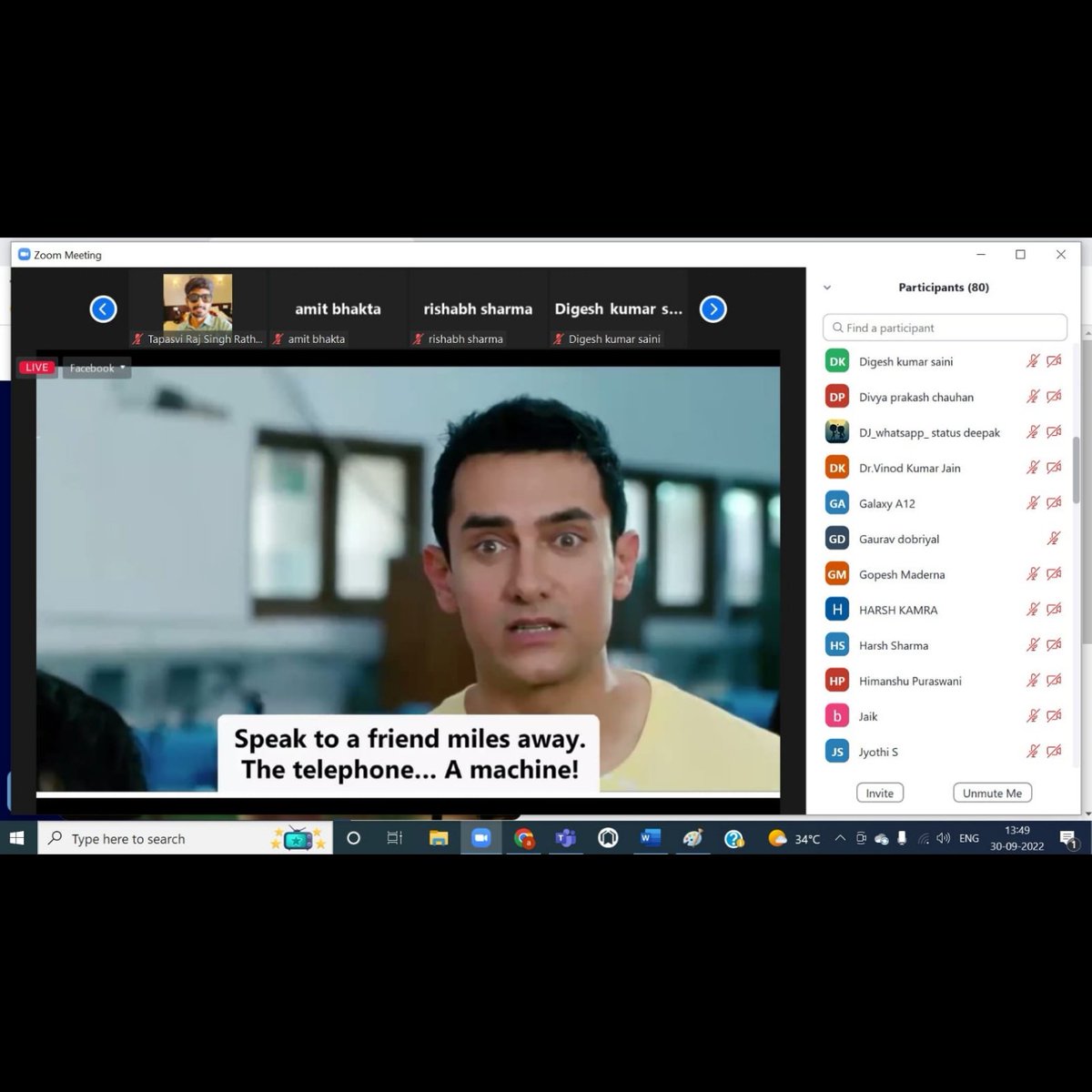Viewport: 1092px width, 1092px height.
Task: Click Digesh kumar saini's DK avatar
Action: click(837, 361)
